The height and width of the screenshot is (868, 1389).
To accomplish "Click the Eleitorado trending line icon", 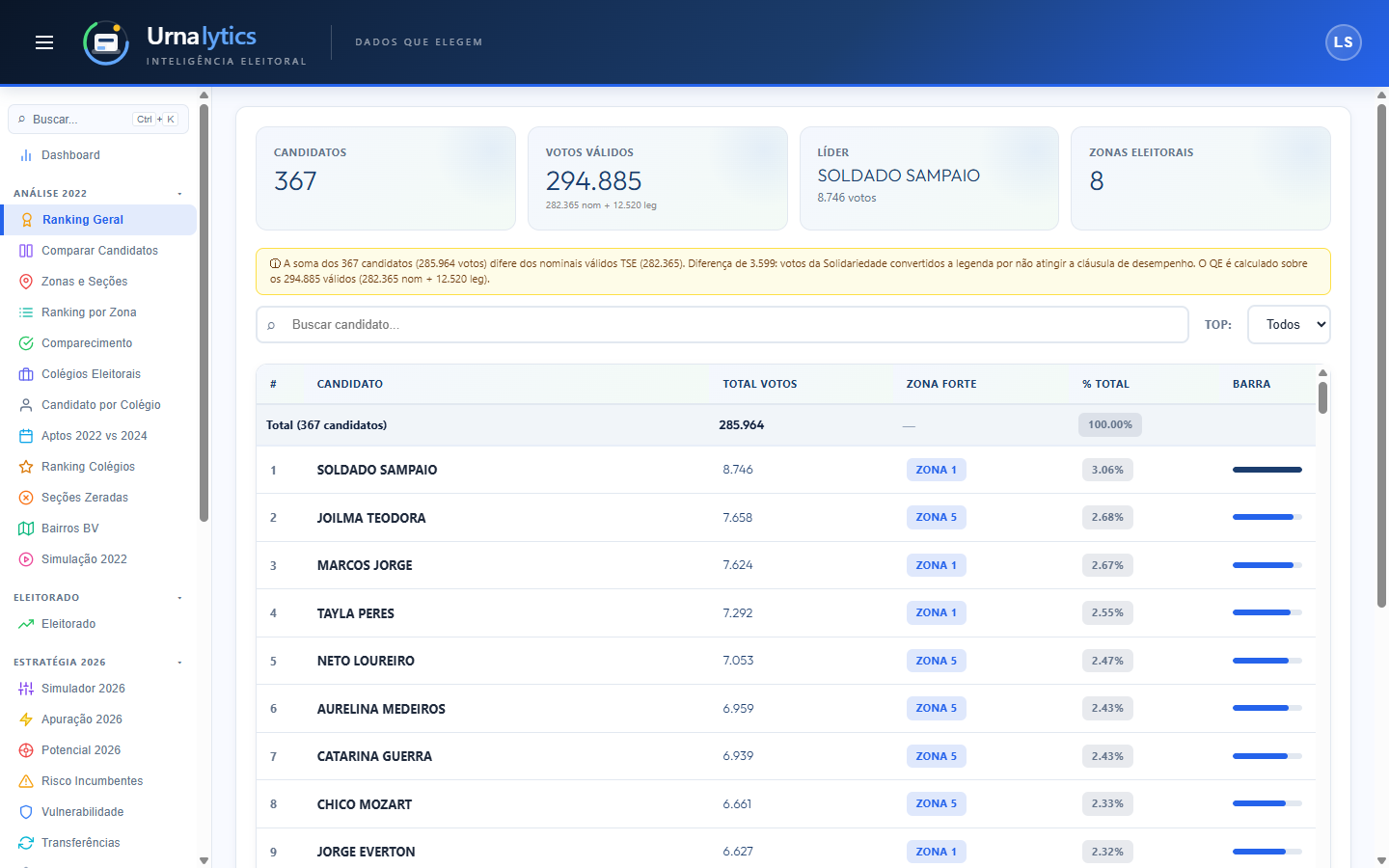I will [x=26, y=624].
